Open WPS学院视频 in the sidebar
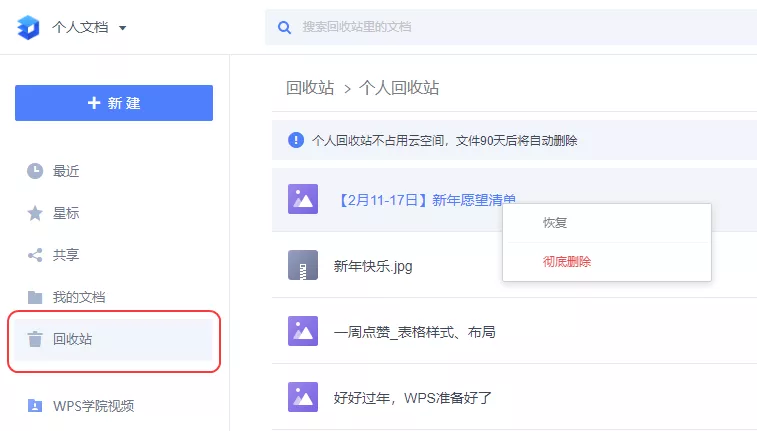The width and height of the screenshot is (757, 431). click(x=94, y=406)
